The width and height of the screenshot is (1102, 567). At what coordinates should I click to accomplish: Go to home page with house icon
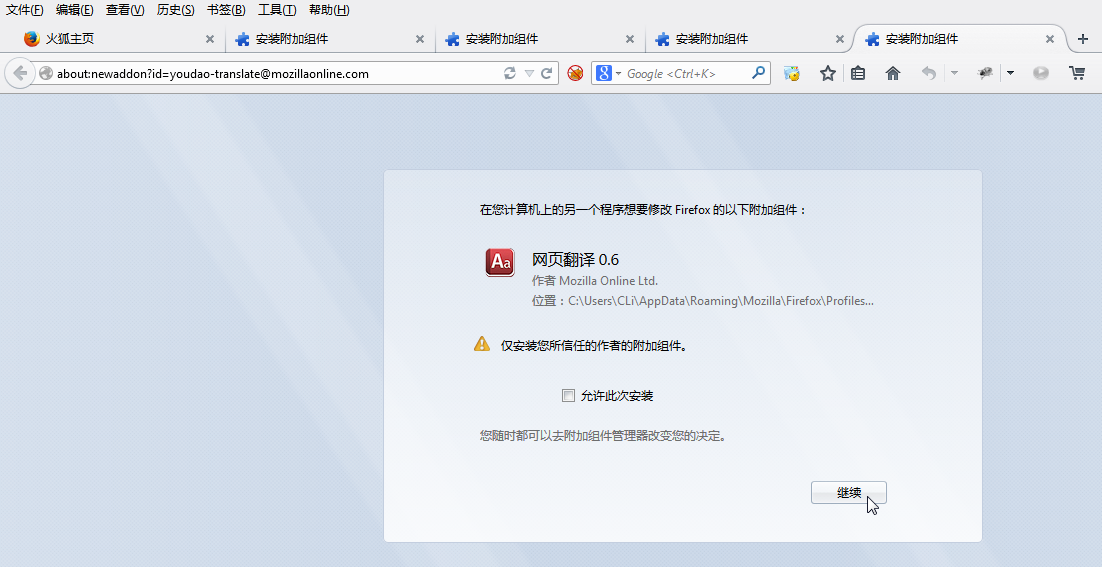(x=893, y=73)
